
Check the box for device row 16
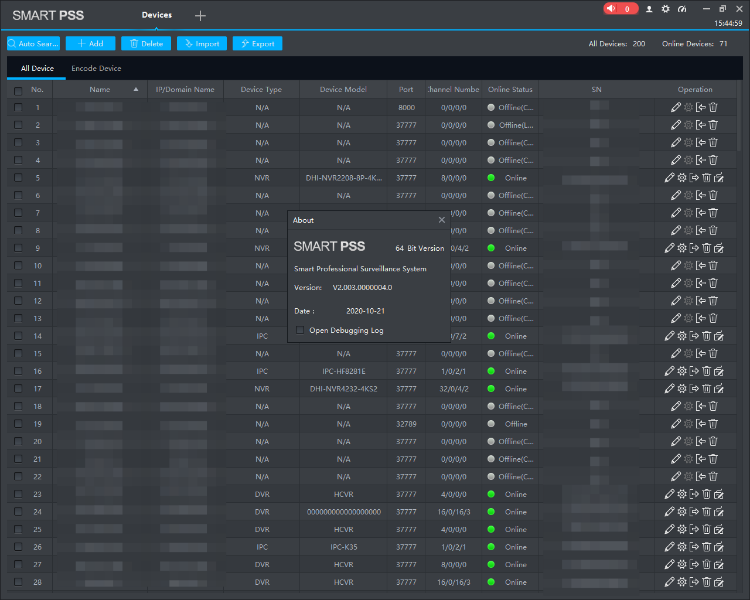[18, 371]
